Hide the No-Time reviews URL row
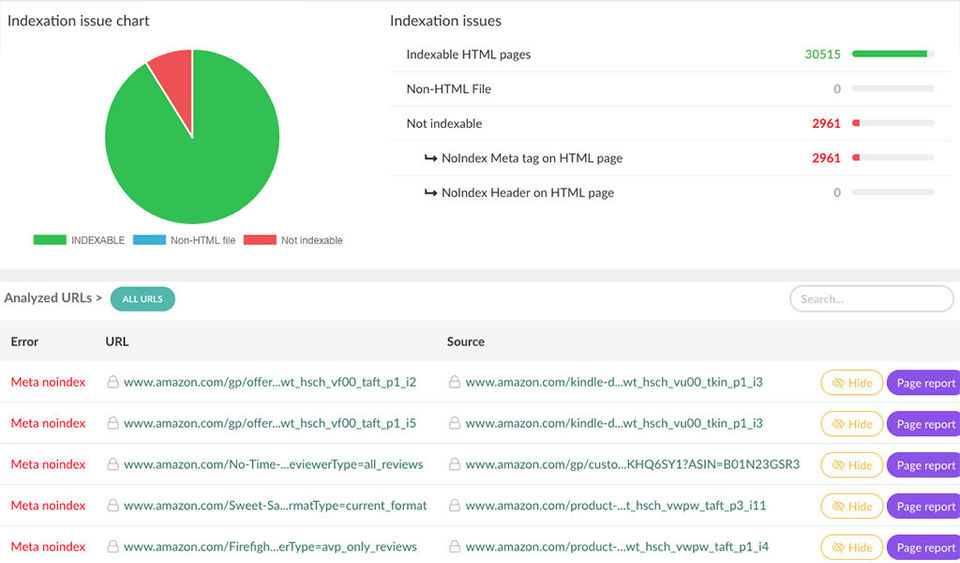 (852, 465)
